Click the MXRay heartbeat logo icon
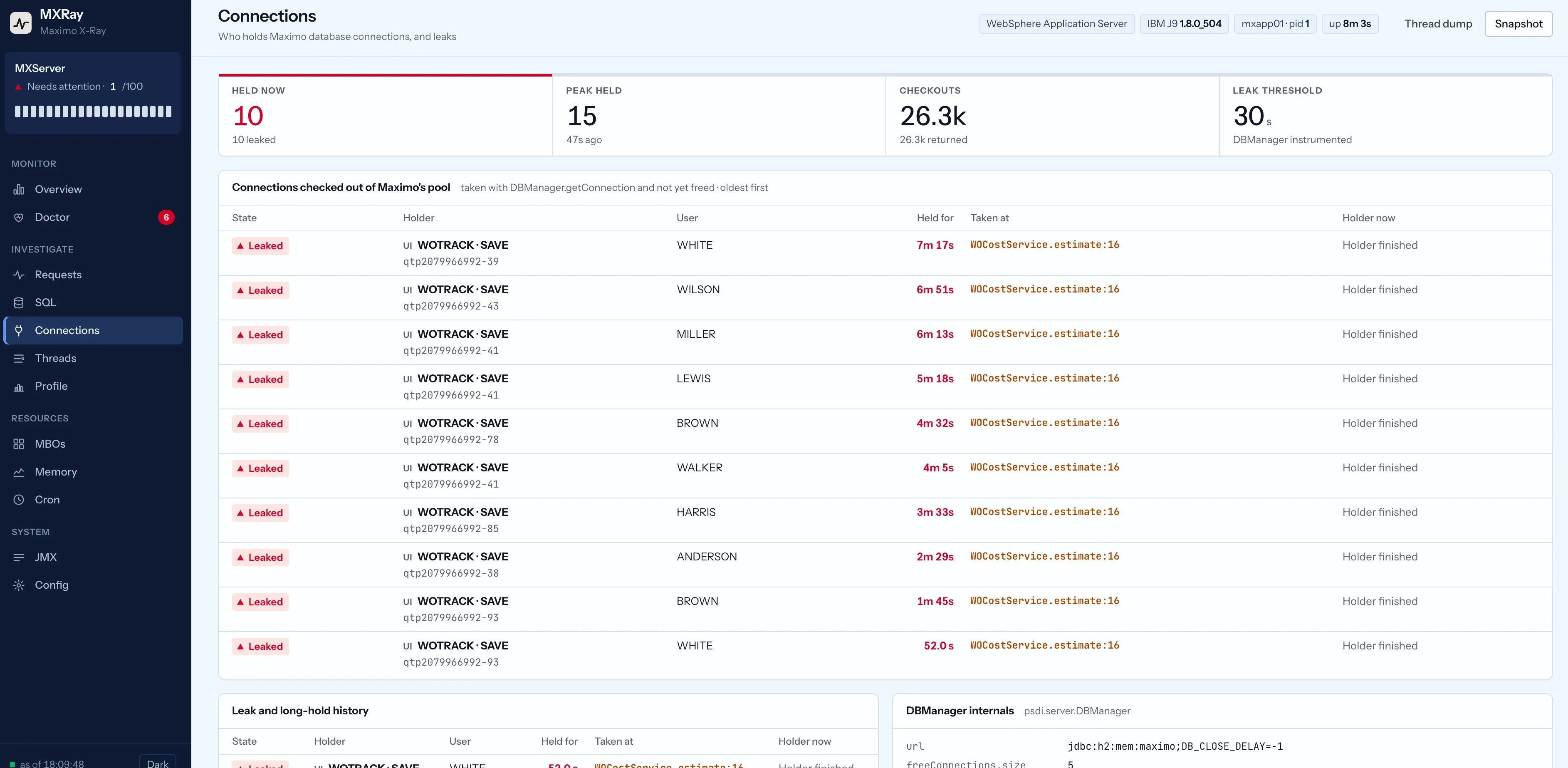The height and width of the screenshot is (768, 1568). 21,22
